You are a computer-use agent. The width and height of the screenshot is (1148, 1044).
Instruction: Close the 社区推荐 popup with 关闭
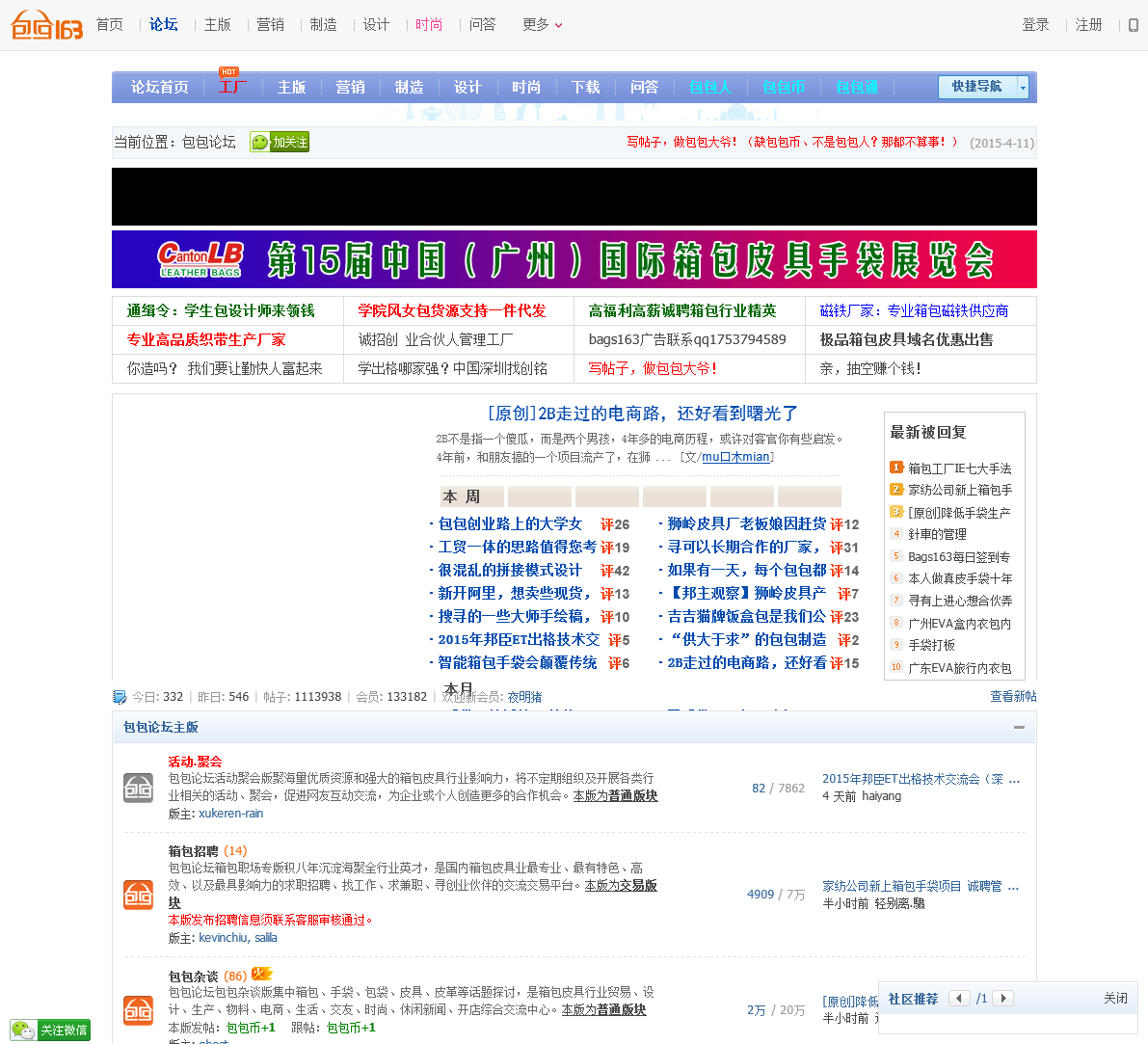(1116, 998)
